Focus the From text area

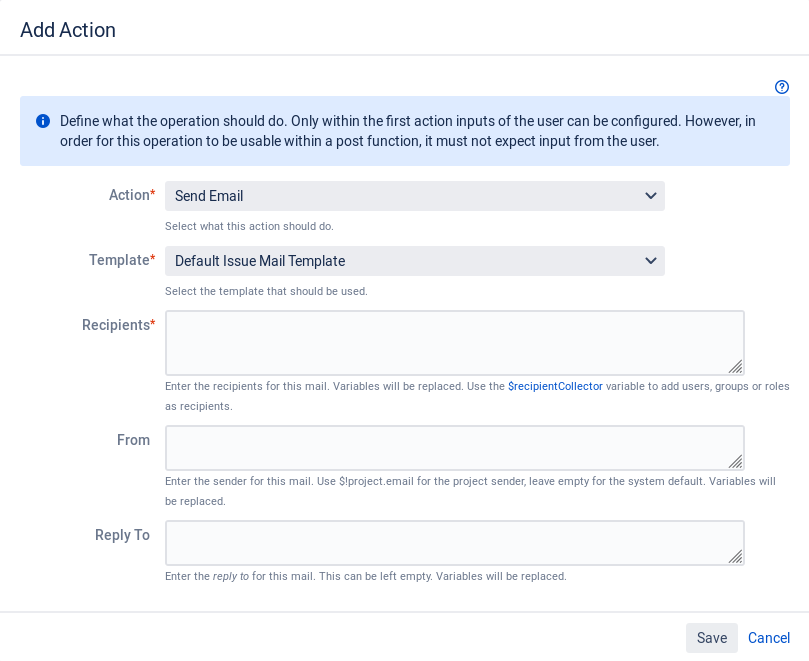pos(455,448)
